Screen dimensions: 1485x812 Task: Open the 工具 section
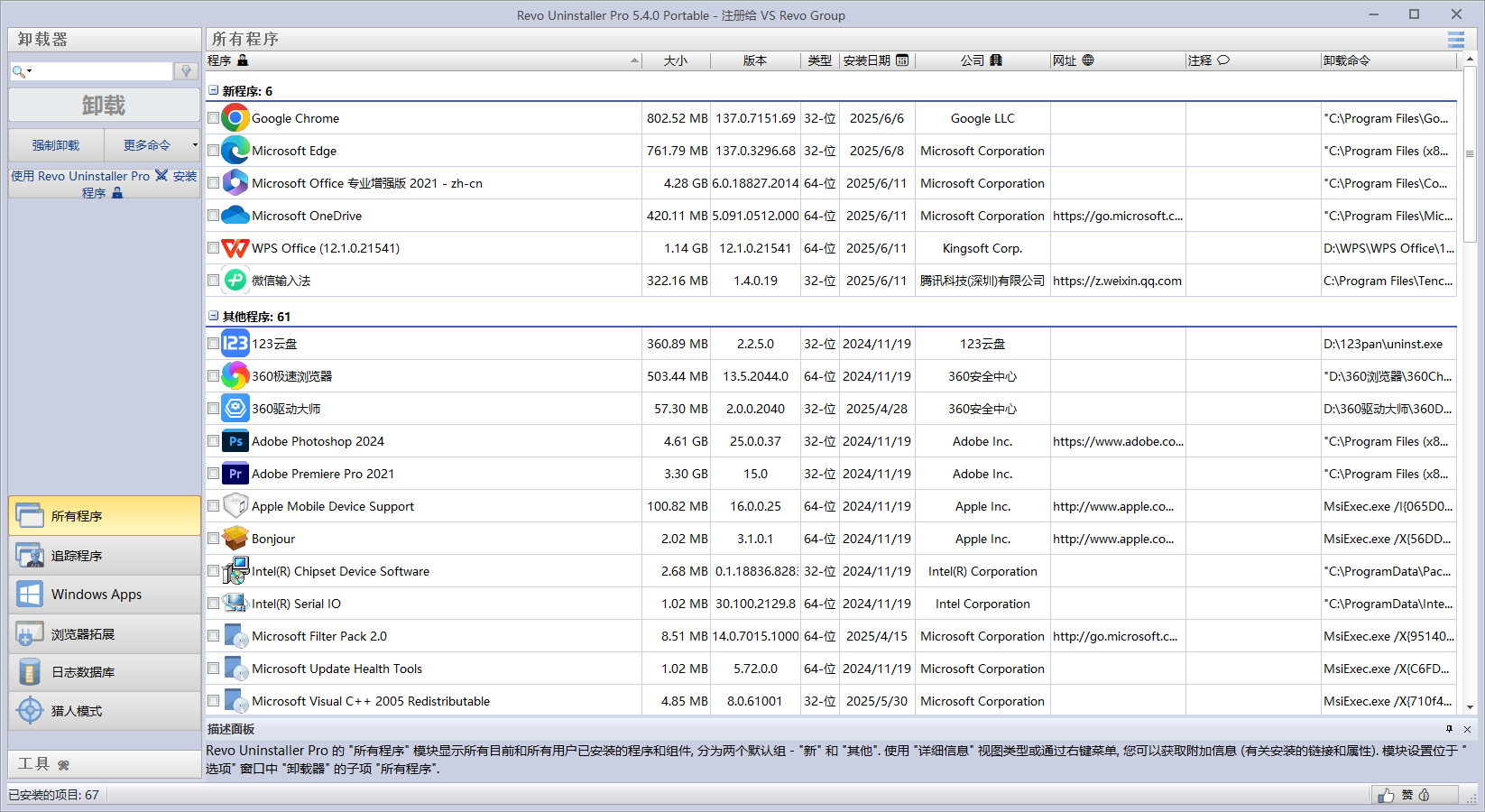[x=105, y=764]
